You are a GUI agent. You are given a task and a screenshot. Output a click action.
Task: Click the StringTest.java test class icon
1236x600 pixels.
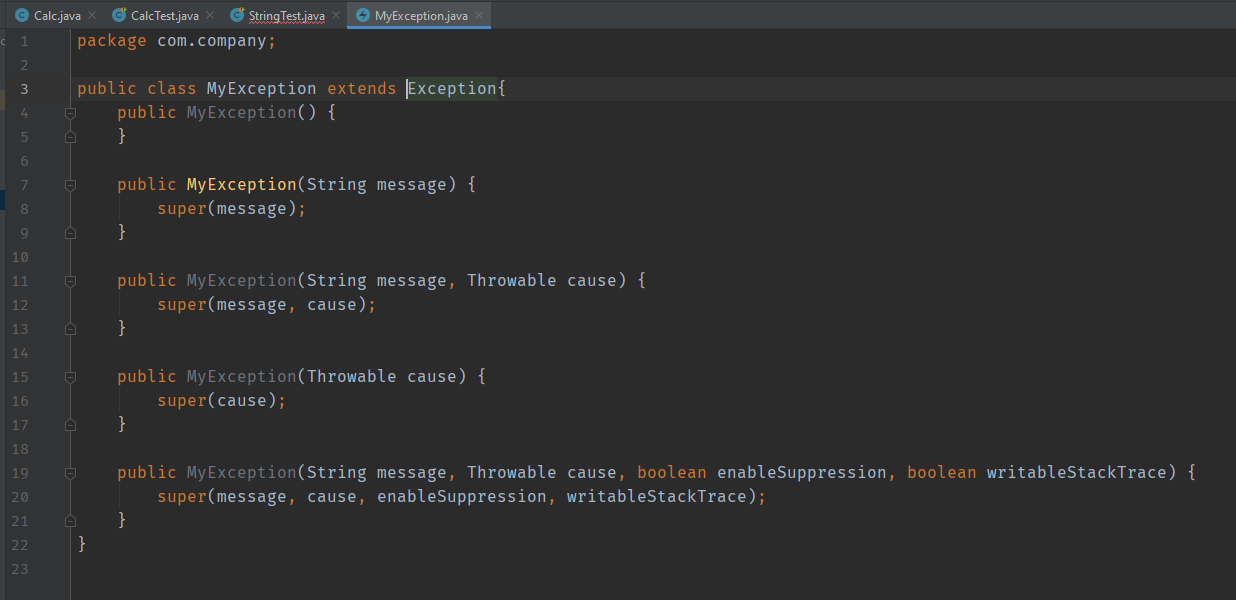click(x=237, y=16)
